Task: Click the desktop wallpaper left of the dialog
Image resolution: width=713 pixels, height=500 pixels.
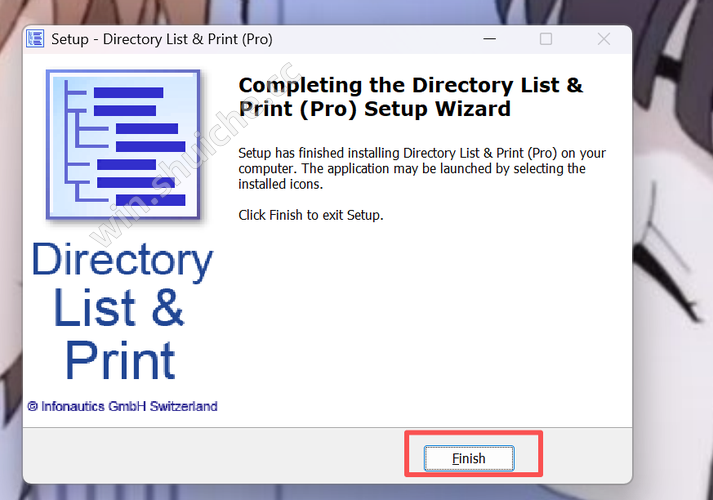Action: (x=10, y=250)
